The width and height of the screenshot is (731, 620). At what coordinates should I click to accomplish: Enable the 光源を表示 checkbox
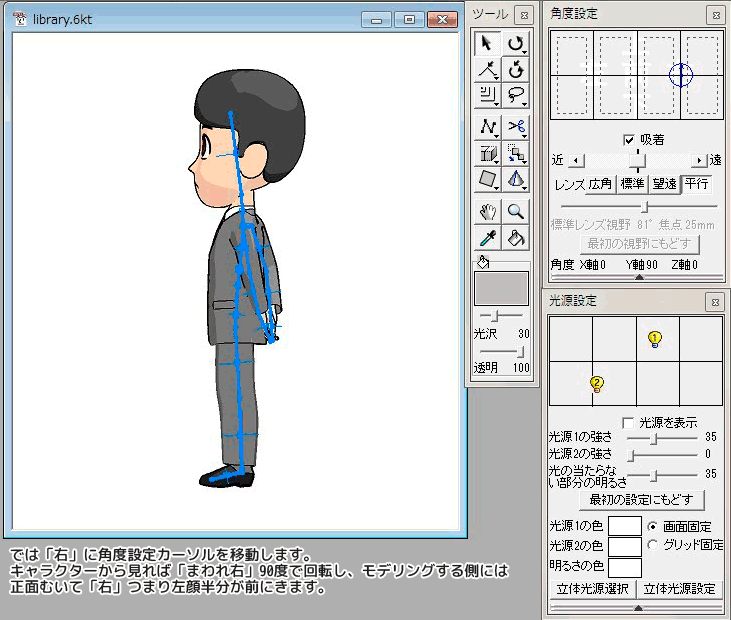pos(629,423)
